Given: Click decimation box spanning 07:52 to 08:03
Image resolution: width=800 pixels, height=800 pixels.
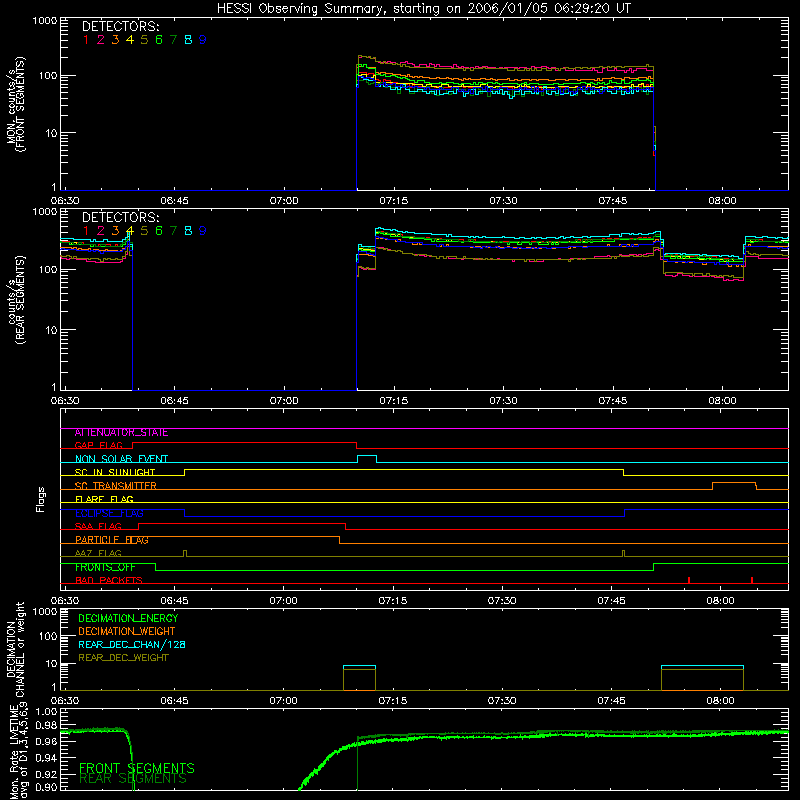Looking at the screenshot, I should (702, 678).
